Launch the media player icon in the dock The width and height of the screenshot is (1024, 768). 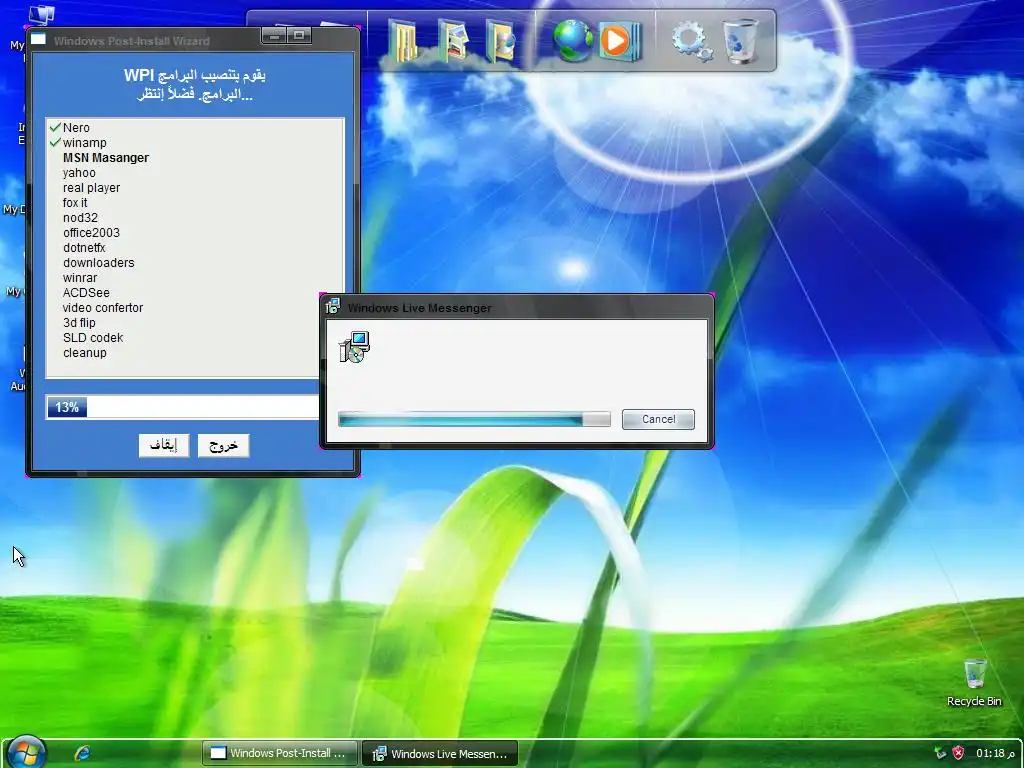620,41
